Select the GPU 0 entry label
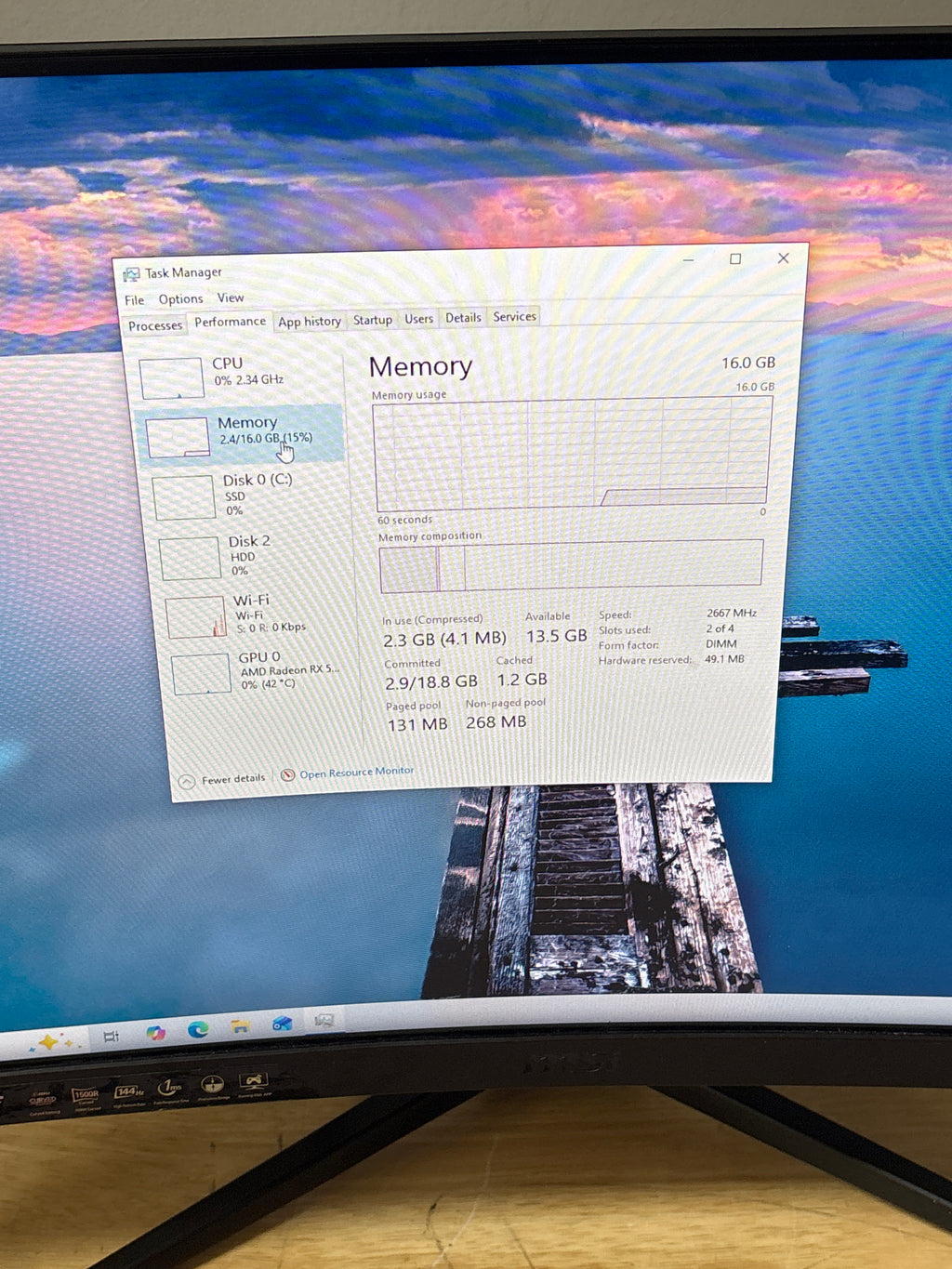 (x=259, y=657)
